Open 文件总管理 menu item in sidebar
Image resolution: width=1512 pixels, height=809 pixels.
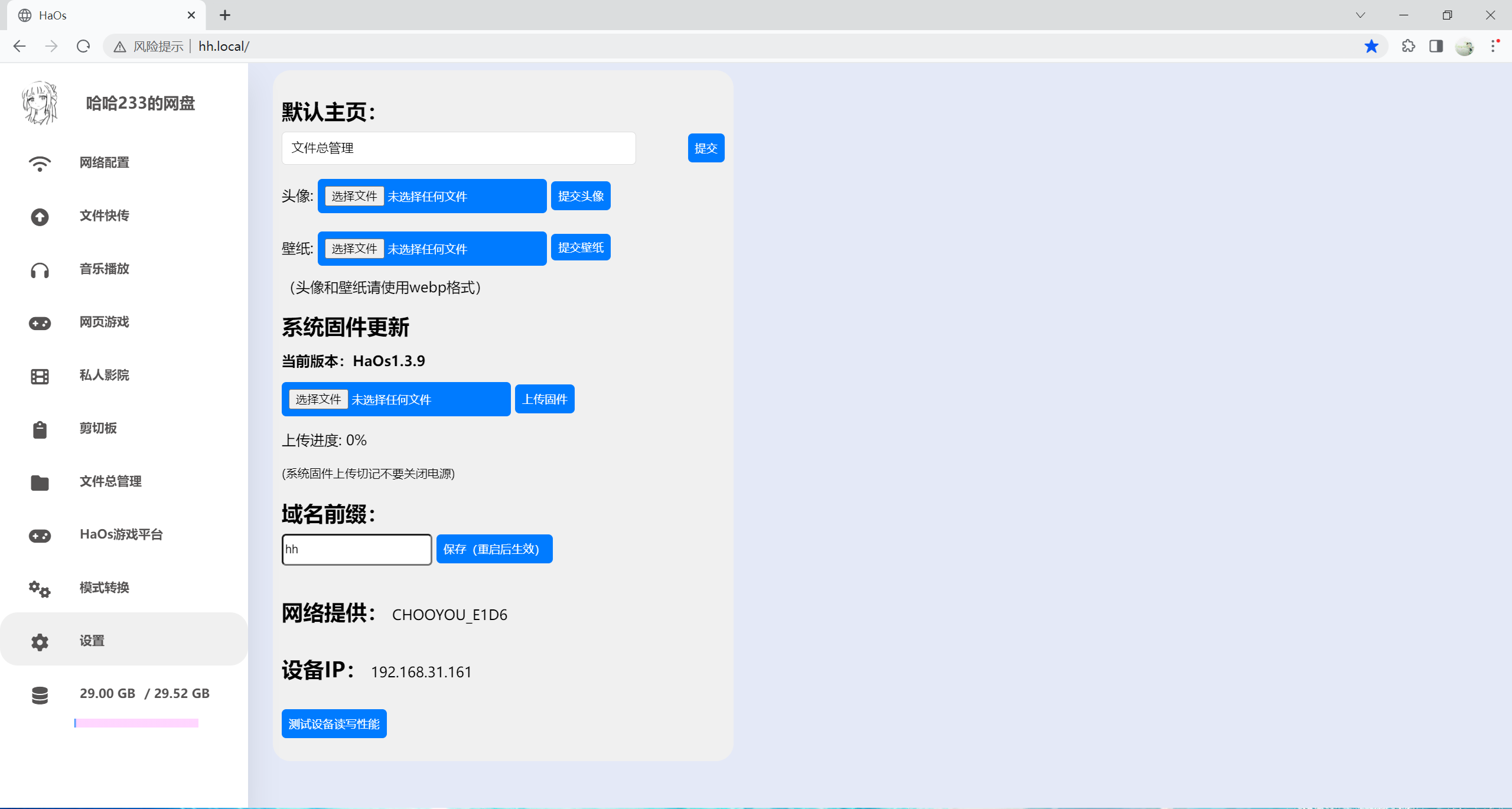124,481
